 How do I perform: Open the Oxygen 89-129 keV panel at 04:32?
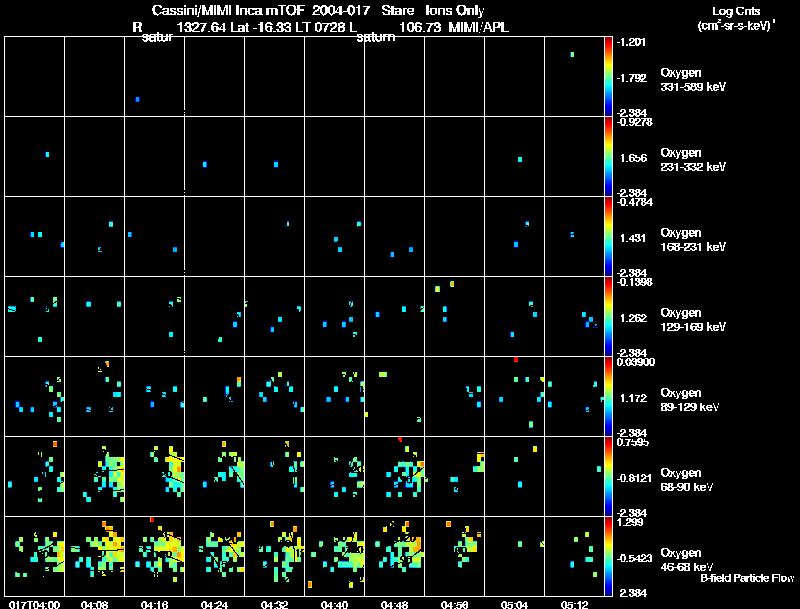[x=274, y=397]
